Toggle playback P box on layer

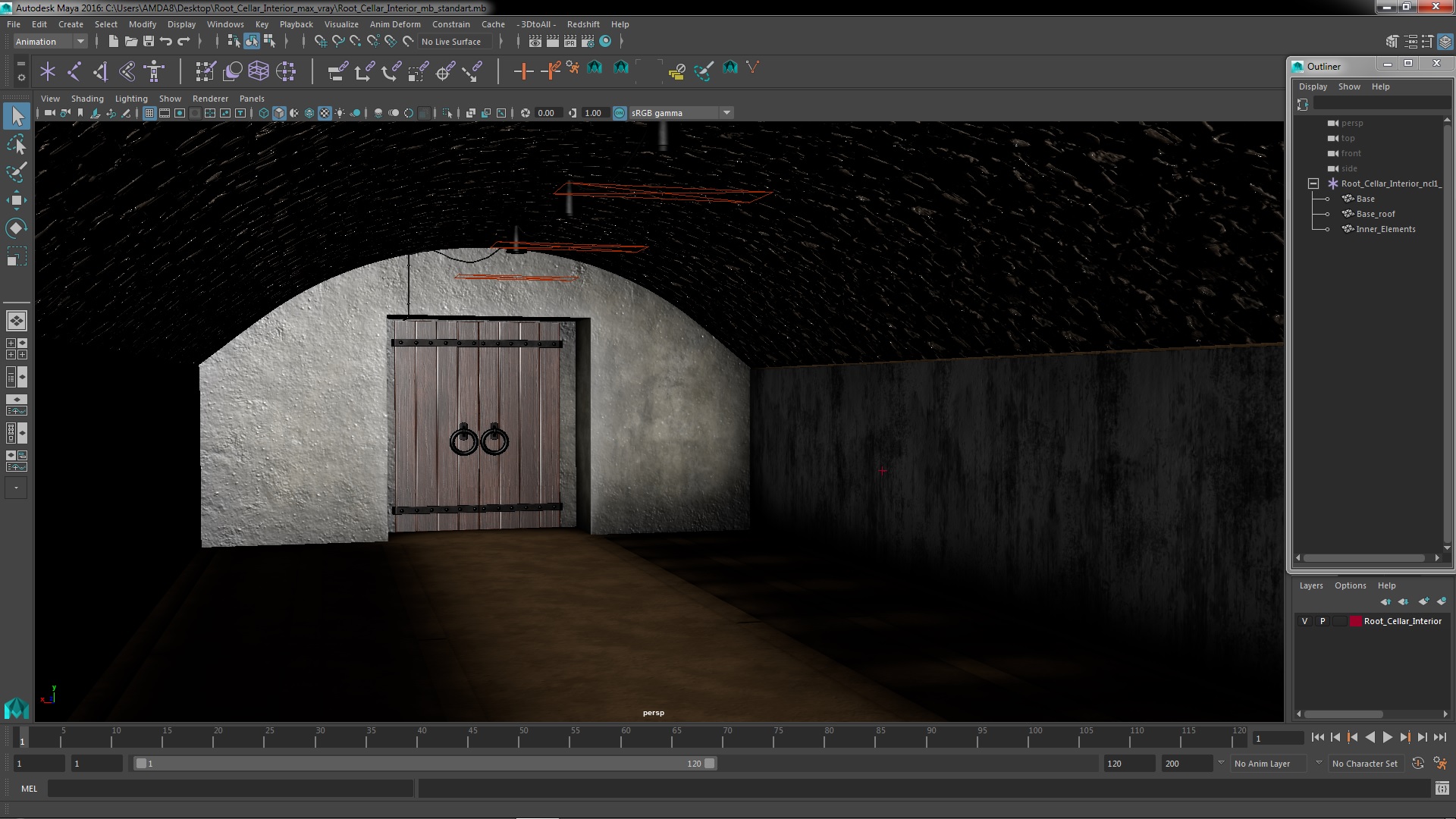tap(1323, 621)
